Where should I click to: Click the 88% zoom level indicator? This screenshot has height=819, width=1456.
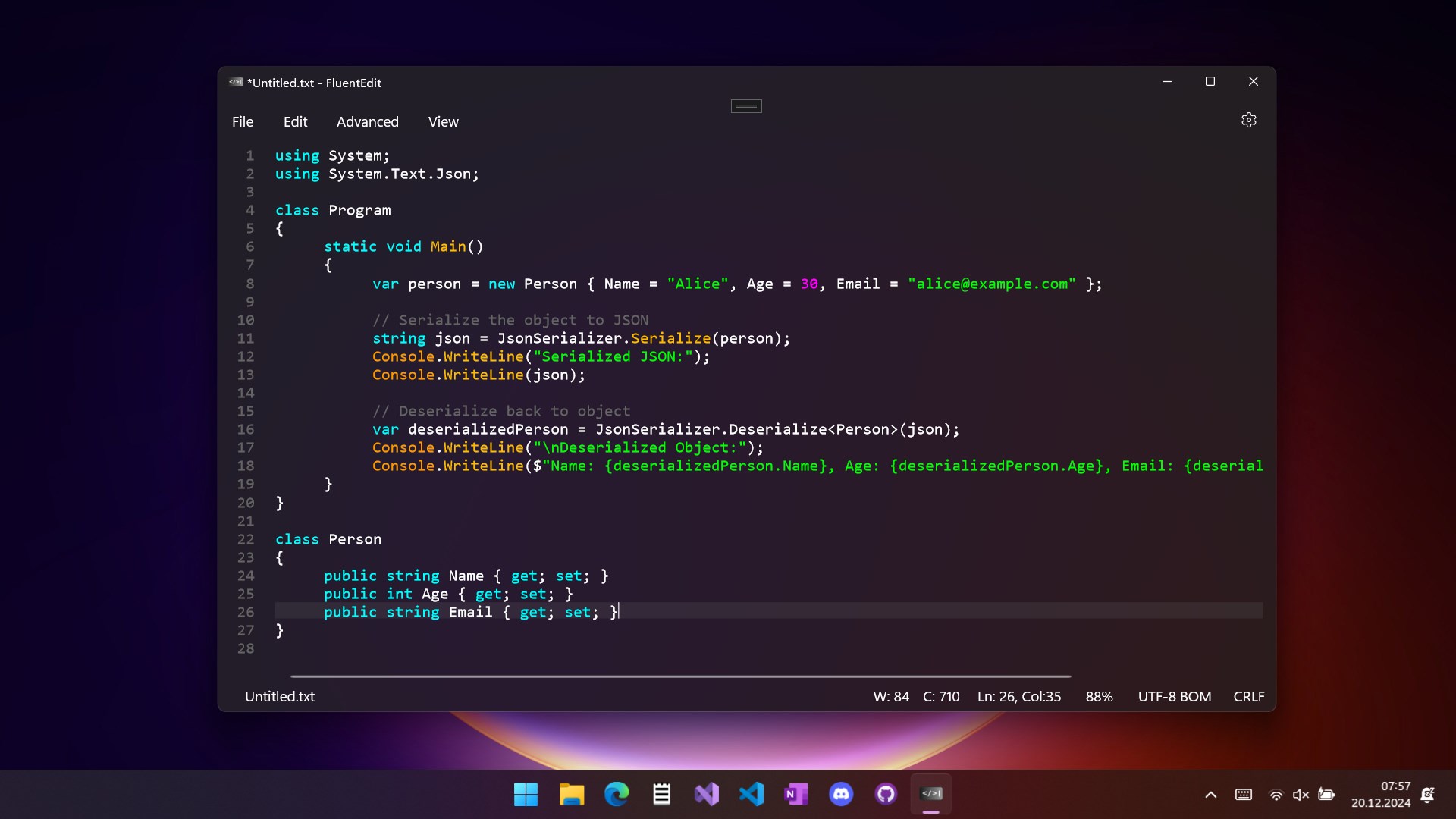point(1099,696)
